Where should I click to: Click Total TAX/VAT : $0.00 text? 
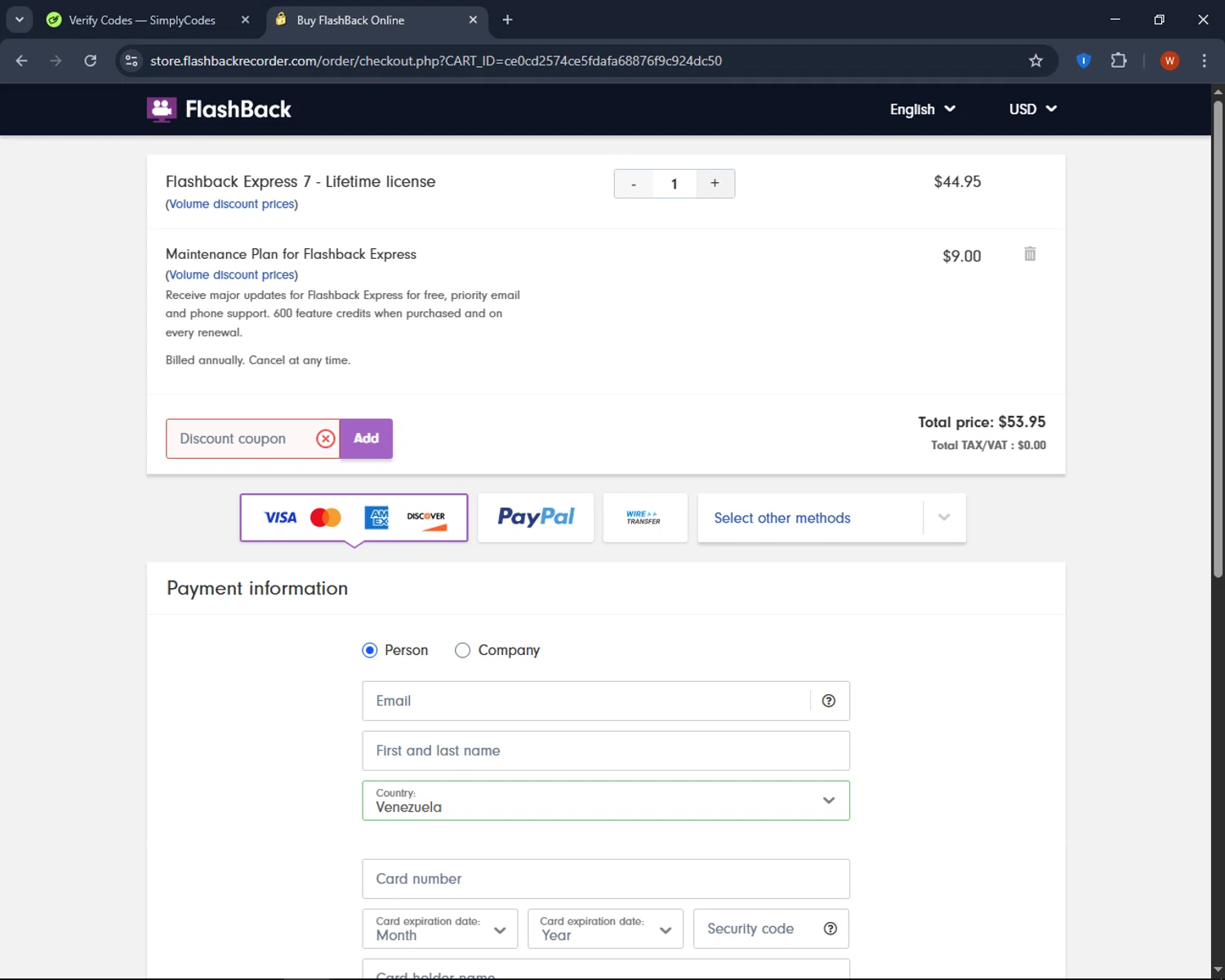click(x=988, y=445)
